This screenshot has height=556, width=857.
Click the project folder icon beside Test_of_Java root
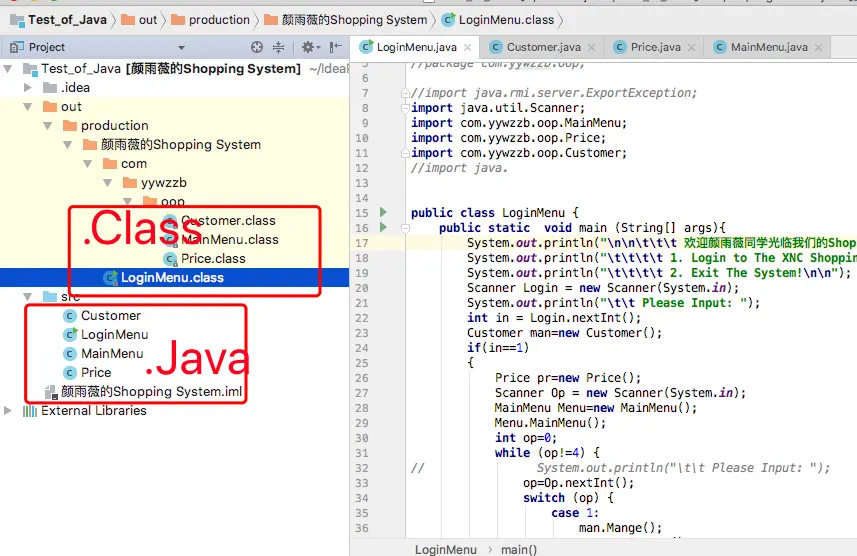(x=30, y=69)
